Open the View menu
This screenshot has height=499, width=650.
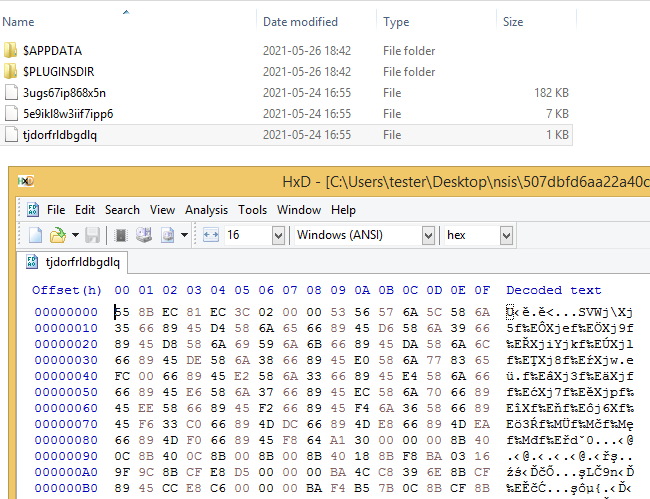coord(162,210)
